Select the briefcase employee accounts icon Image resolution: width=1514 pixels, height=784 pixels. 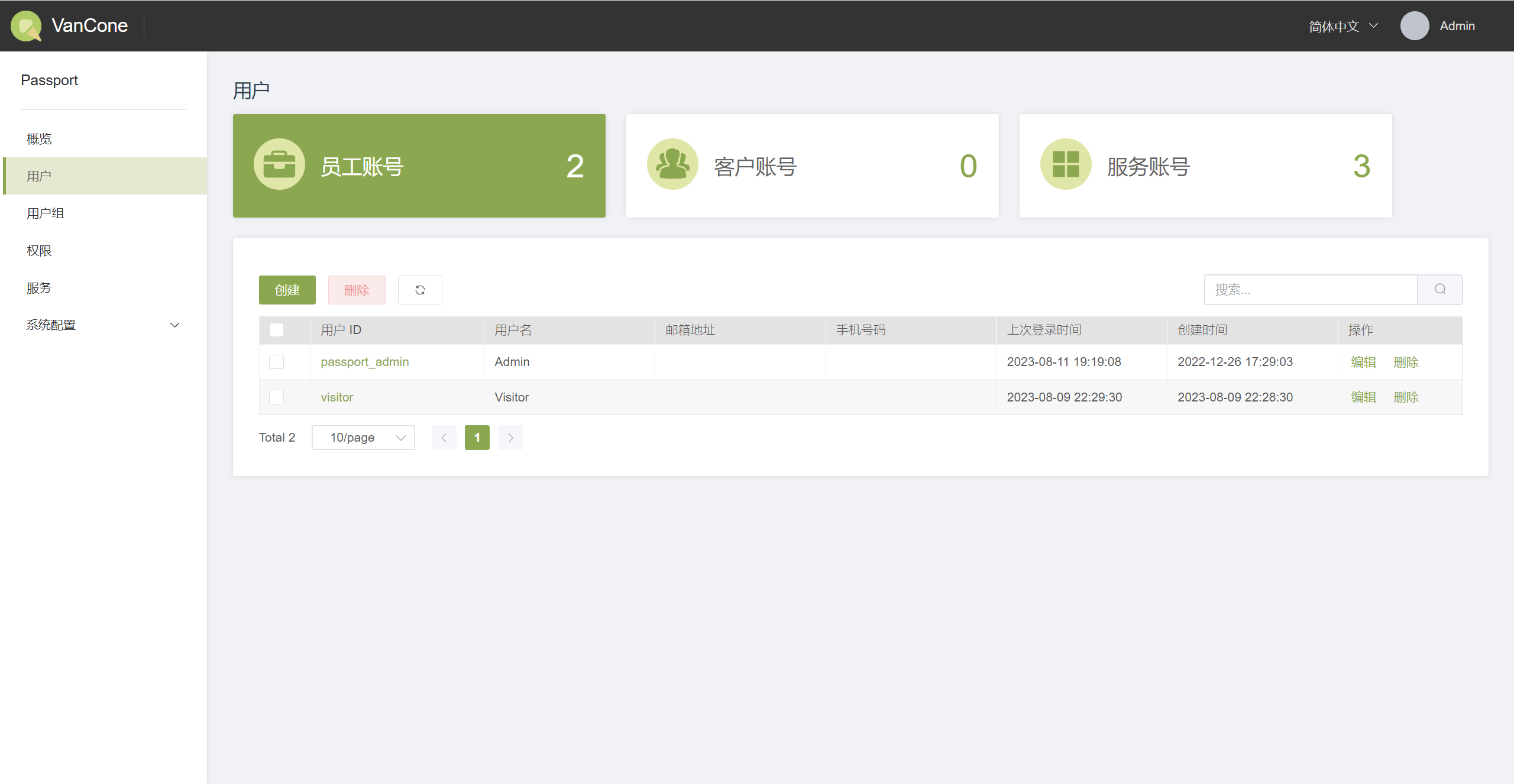279,164
